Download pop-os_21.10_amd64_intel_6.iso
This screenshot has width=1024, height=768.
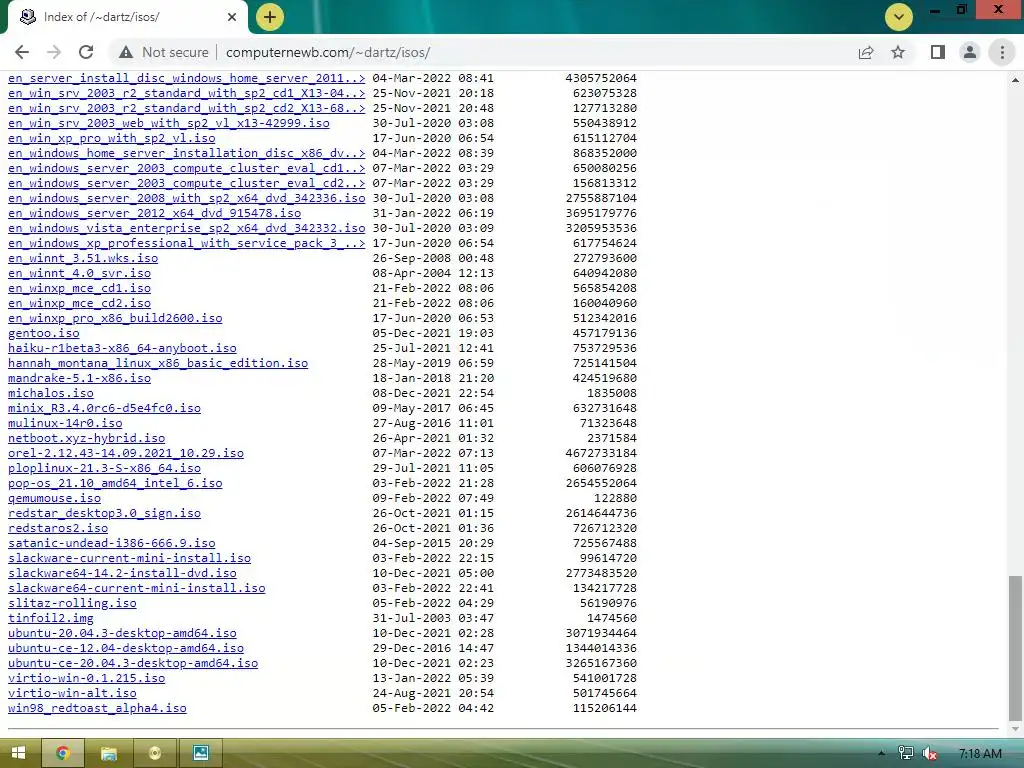[x=115, y=483]
